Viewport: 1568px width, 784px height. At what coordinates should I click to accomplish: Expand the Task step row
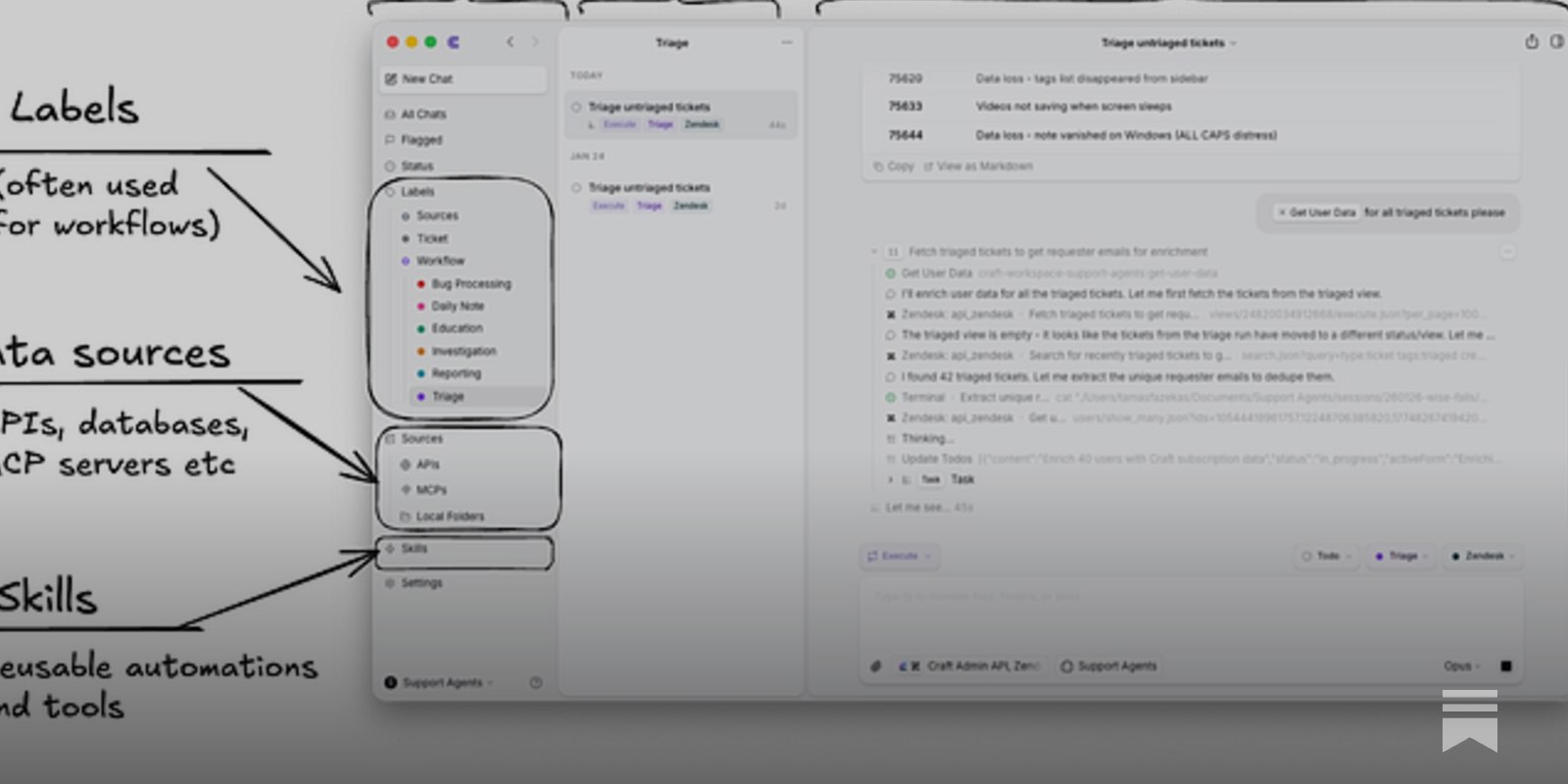931,480
